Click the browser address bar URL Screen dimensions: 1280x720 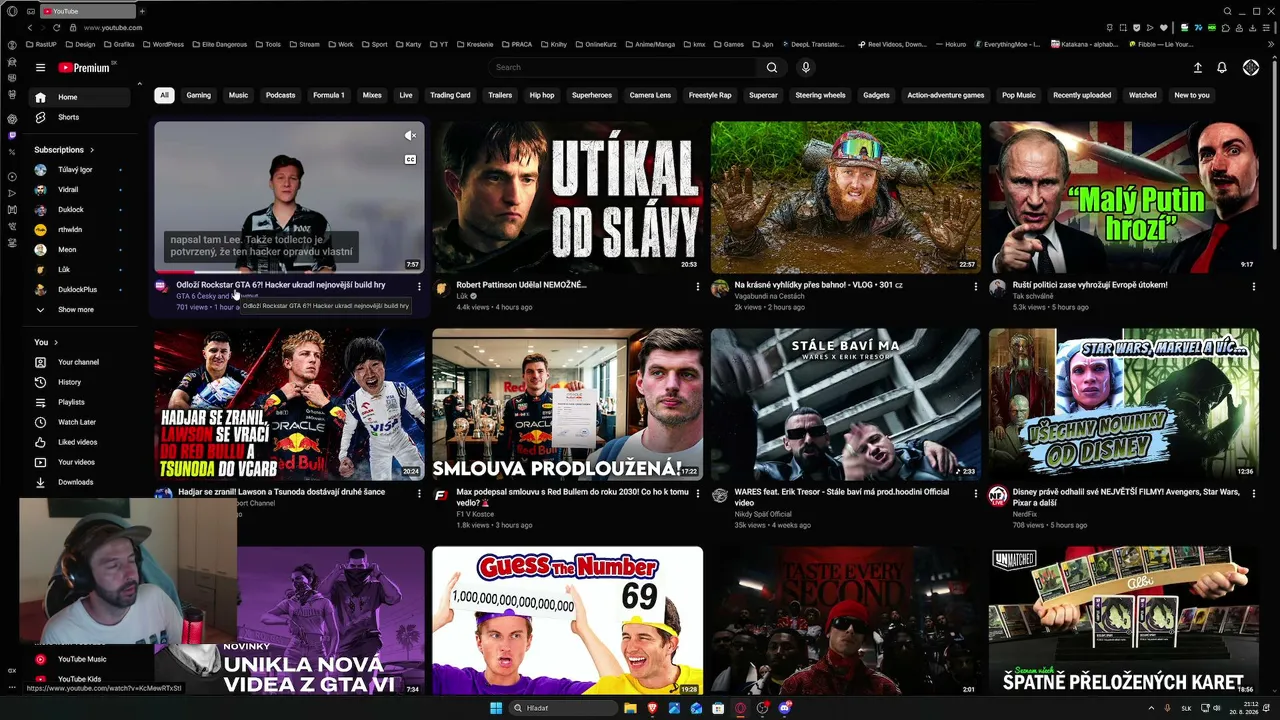pyautogui.click(x=113, y=28)
